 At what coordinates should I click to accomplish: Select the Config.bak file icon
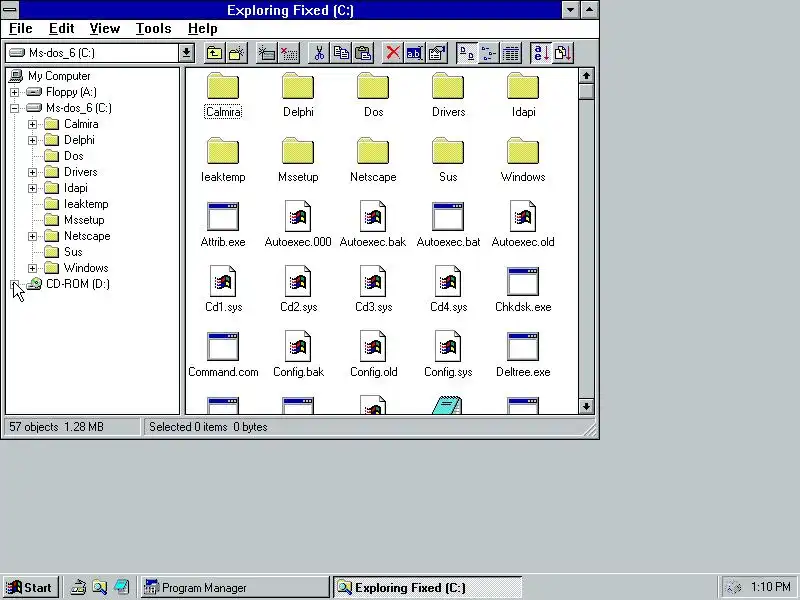(x=298, y=346)
